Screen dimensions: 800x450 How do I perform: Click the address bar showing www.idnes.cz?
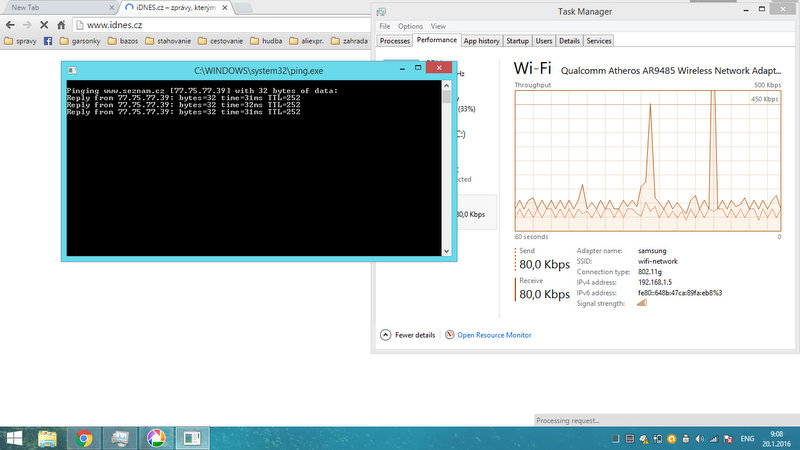click(224, 24)
